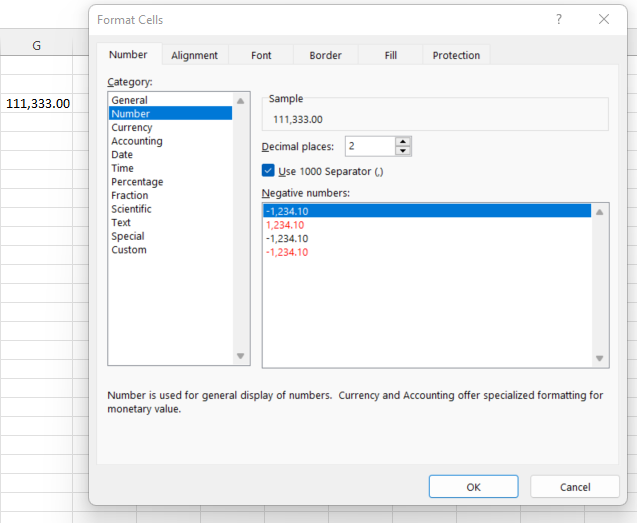The height and width of the screenshot is (523, 637).
Task: Switch to the Protection tab
Action: pyautogui.click(x=456, y=56)
